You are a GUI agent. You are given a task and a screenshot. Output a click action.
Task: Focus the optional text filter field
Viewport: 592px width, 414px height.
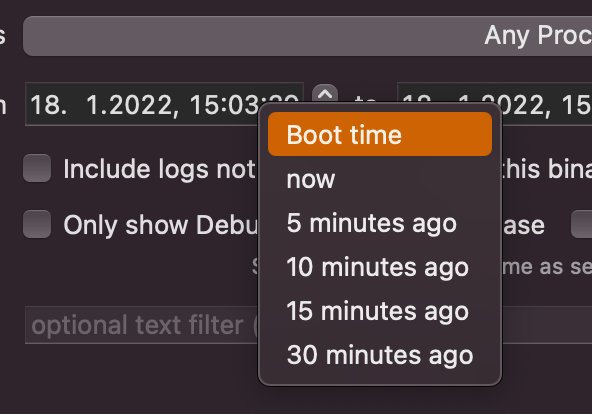142,325
